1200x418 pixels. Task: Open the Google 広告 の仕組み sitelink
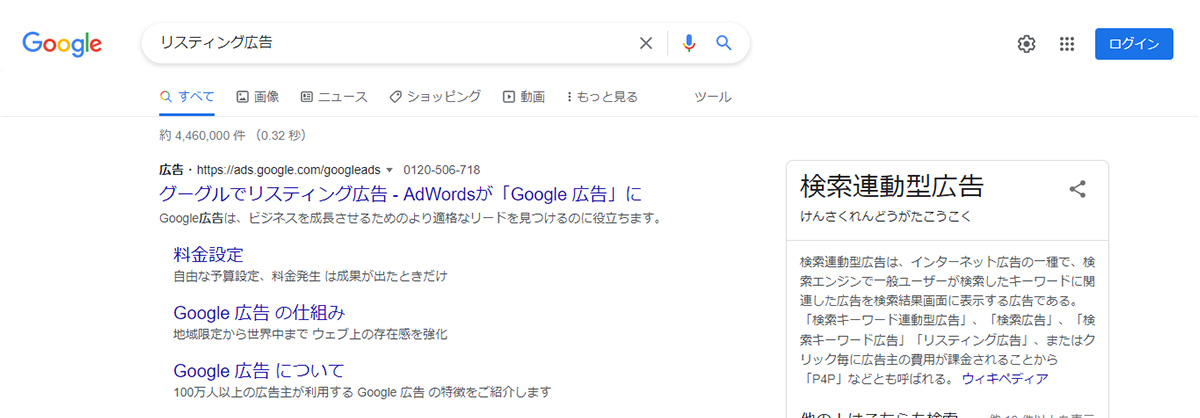point(259,312)
